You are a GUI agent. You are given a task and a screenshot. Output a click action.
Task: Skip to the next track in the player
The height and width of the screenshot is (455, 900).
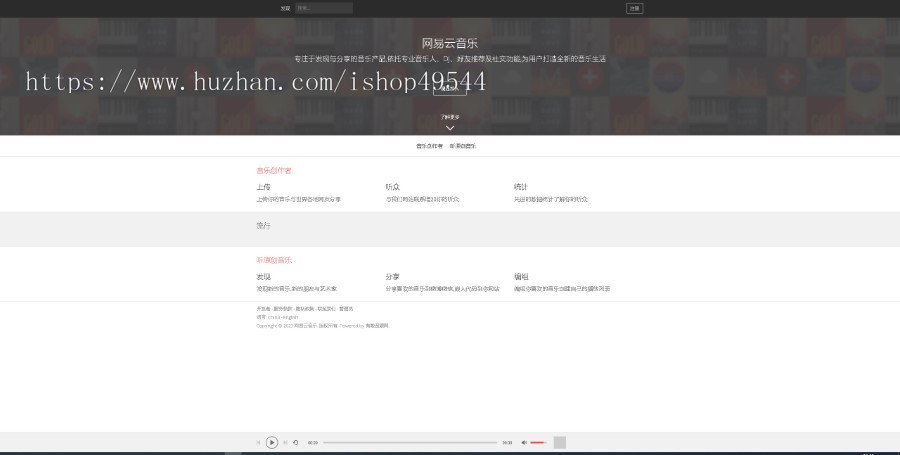[x=285, y=442]
